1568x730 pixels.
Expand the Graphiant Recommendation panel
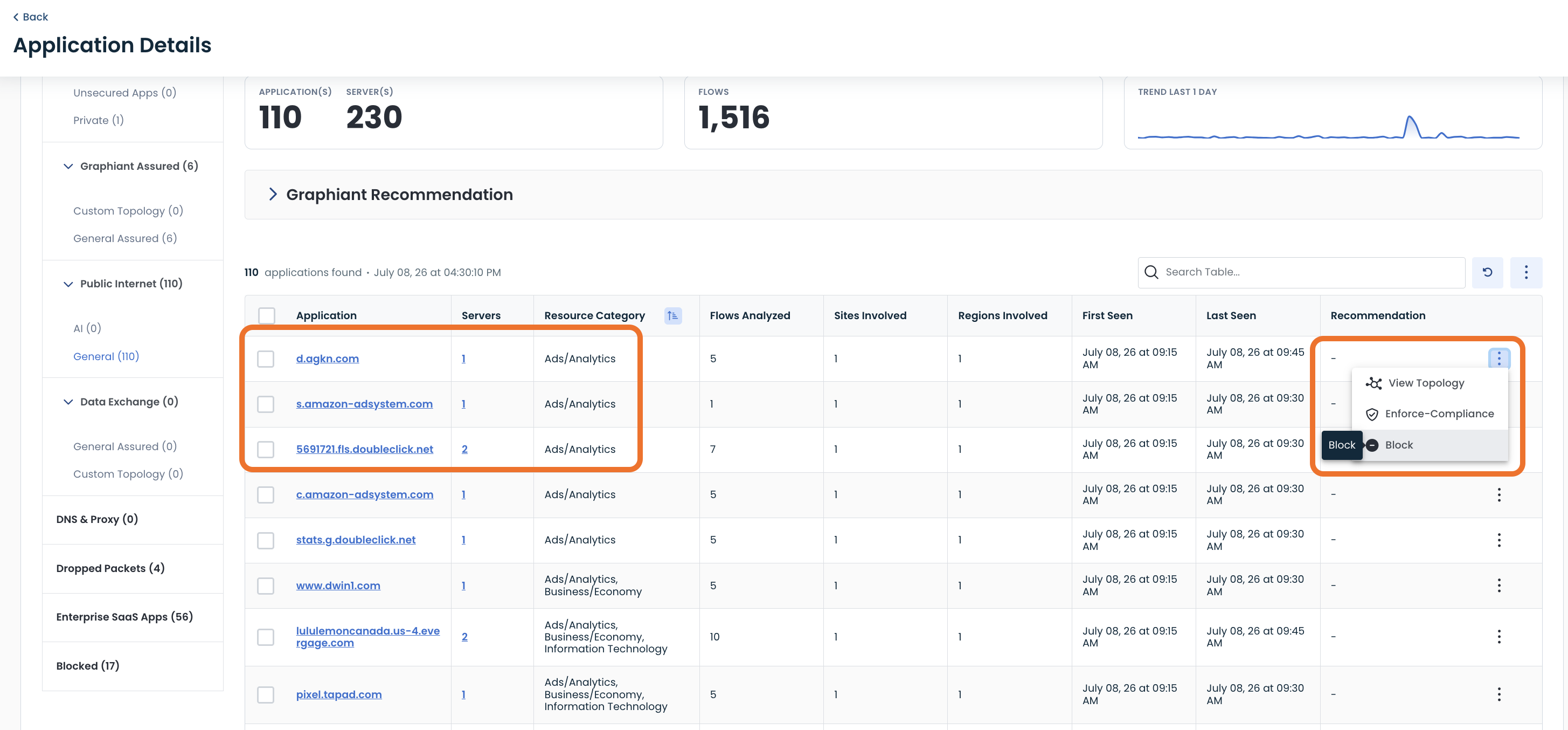tap(273, 194)
